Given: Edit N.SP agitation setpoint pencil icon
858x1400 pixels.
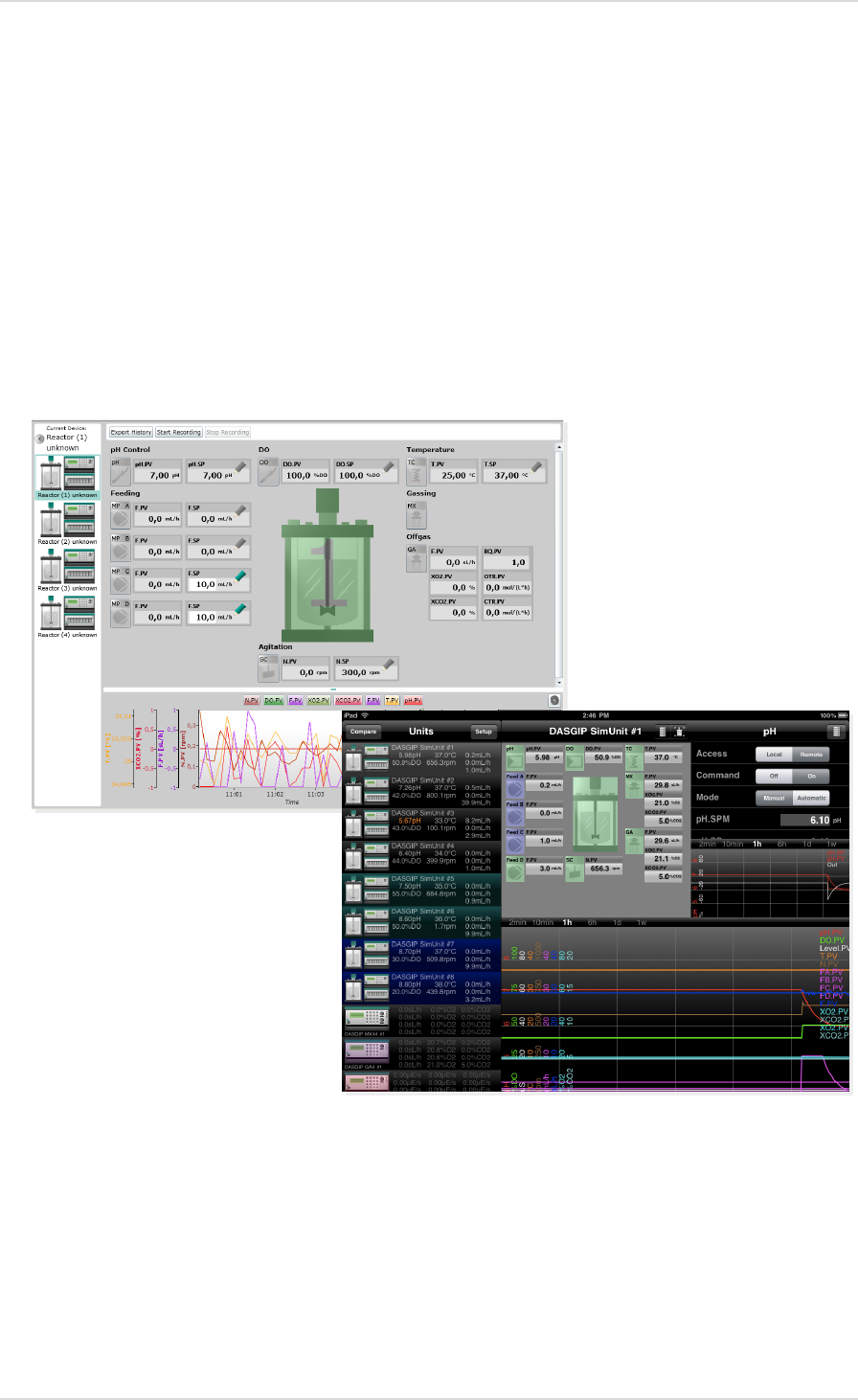Looking at the screenshot, I should (x=389, y=664).
